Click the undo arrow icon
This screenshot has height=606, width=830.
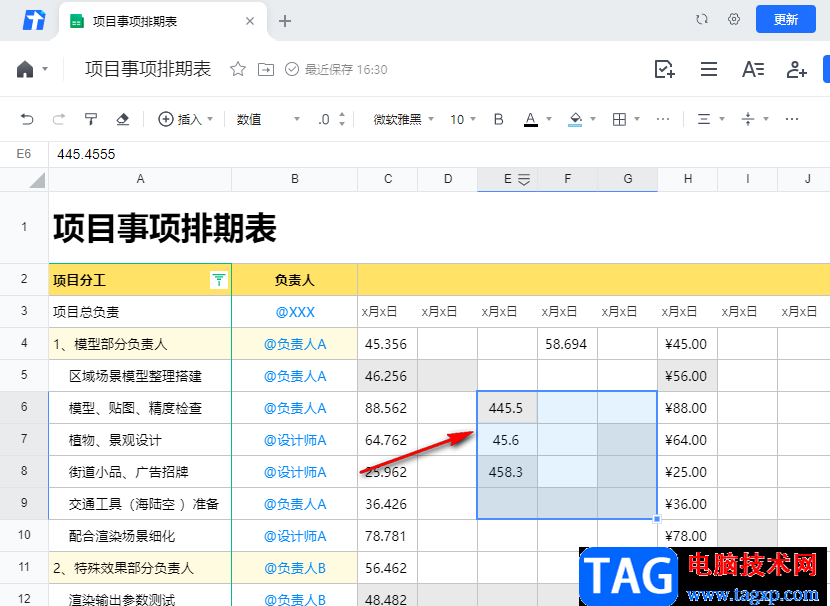[27, 119]
